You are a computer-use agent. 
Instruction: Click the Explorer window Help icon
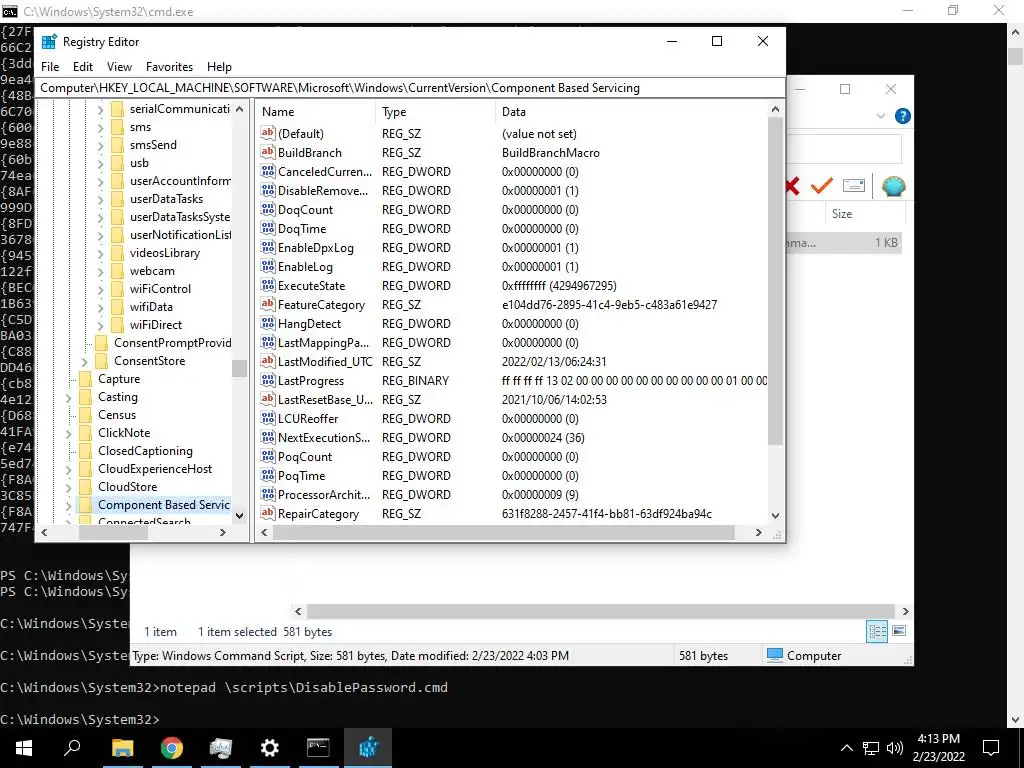tap(903, 116)
